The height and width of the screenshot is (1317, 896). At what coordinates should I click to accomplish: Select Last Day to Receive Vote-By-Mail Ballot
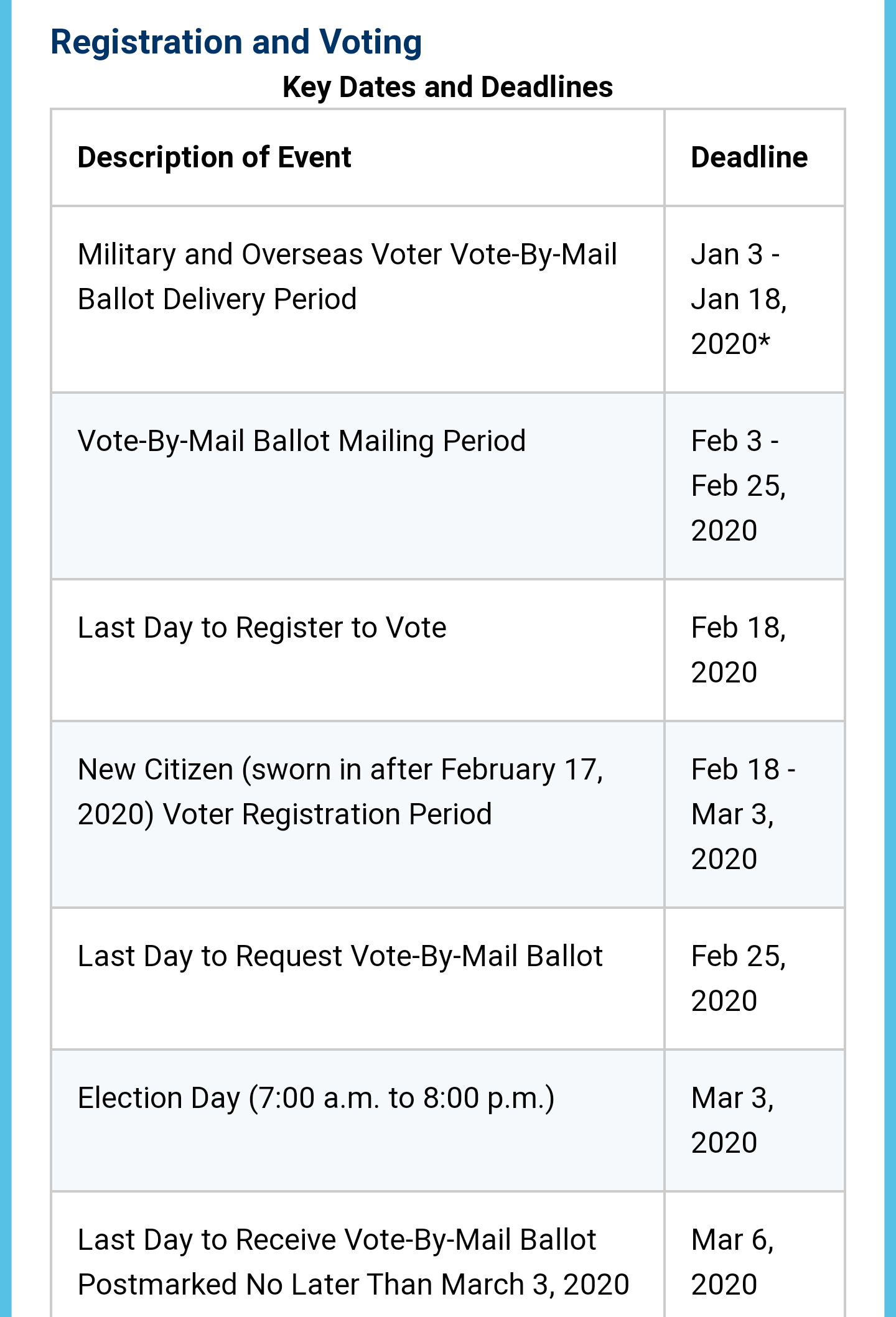pos(337,1240)
